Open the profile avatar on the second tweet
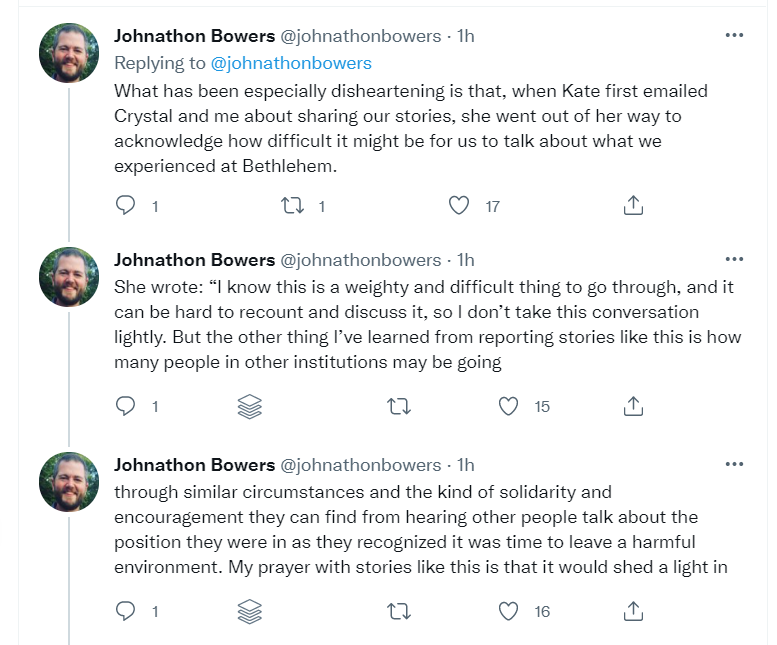Viewport: 777px width, 645px height. click(x=69, y=276)
